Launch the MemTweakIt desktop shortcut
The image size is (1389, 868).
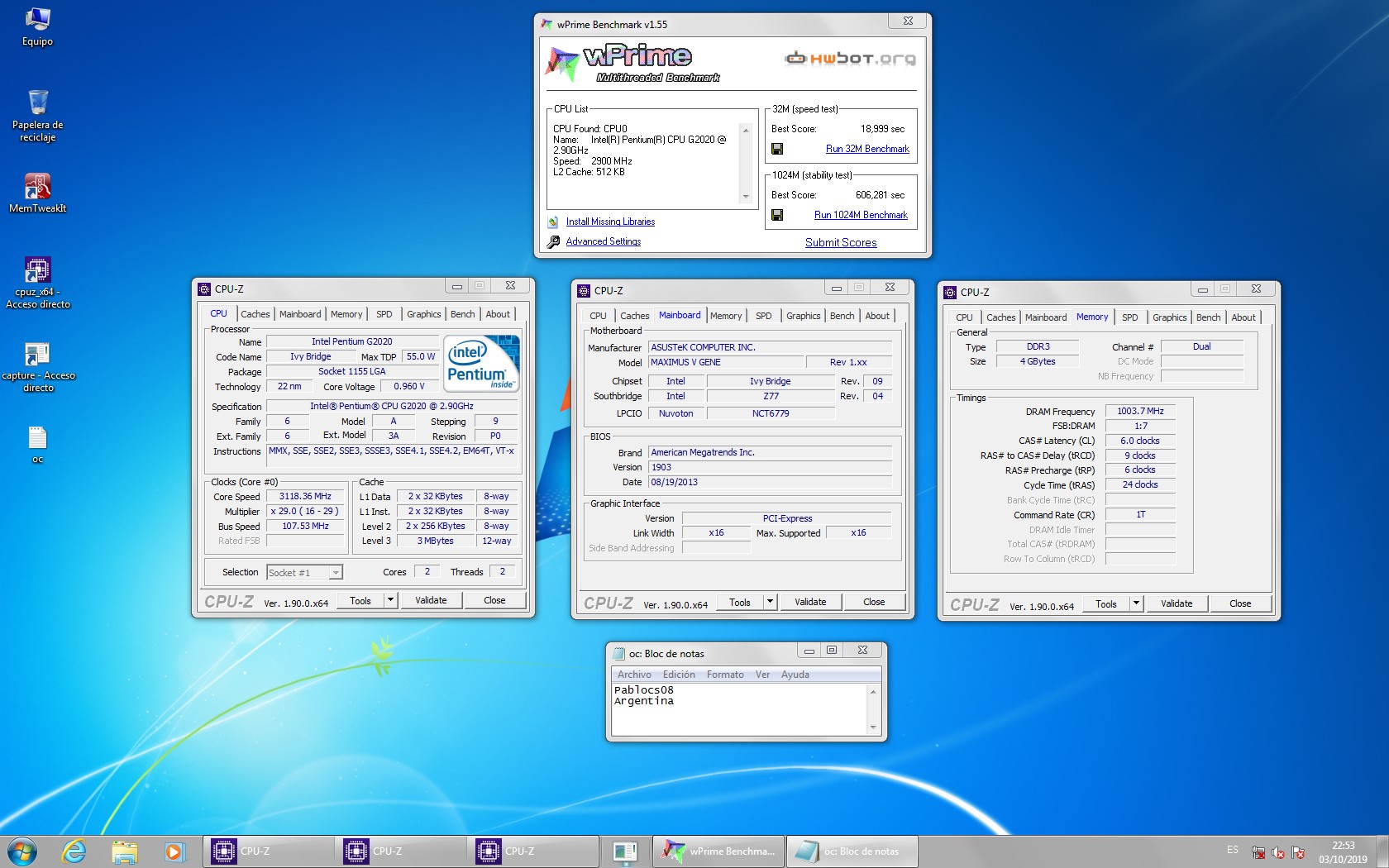(x=37, y=193)
